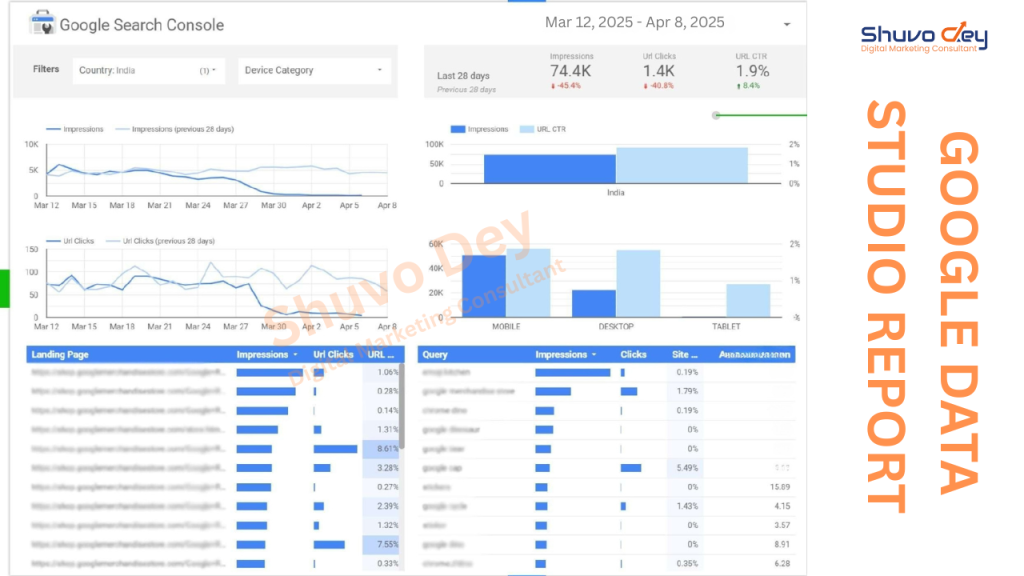
Task: Sort by the Landing Page column header
Action: pos(60,355)
